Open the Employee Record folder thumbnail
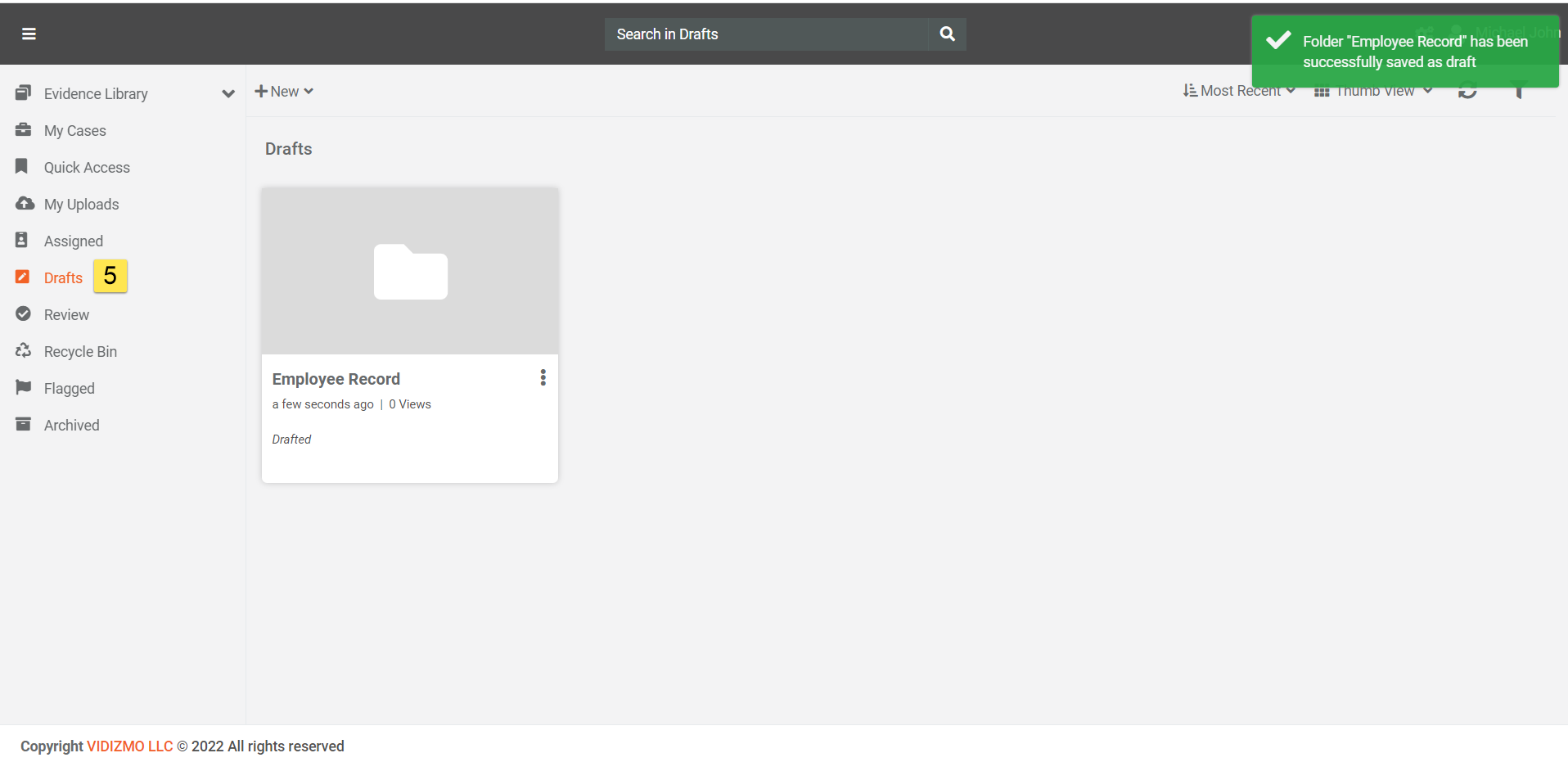This screenshot has width=1568, height=762. point(410,271)
